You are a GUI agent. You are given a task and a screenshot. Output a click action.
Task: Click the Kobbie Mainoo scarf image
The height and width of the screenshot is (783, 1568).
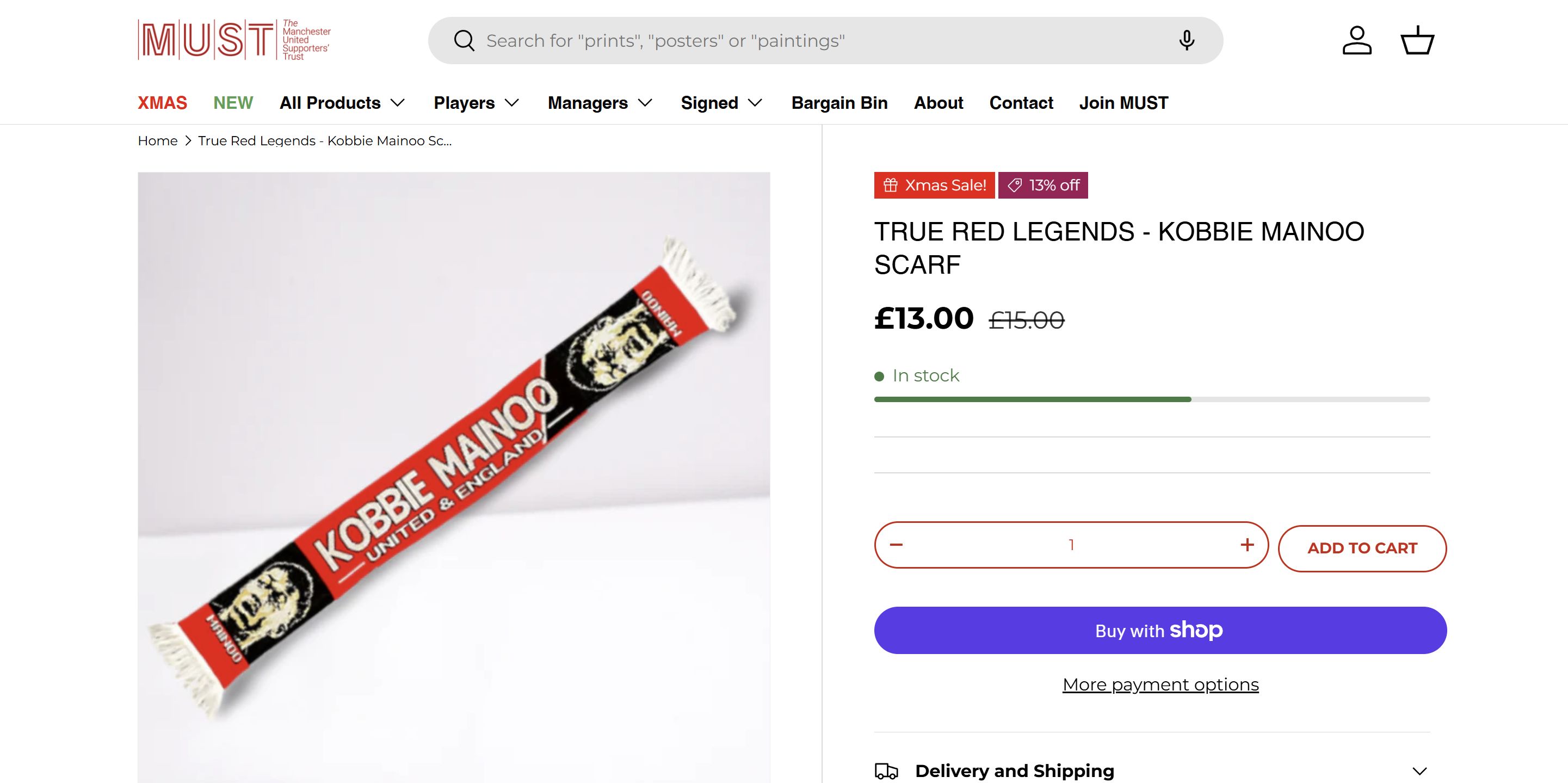coord(453,475)
